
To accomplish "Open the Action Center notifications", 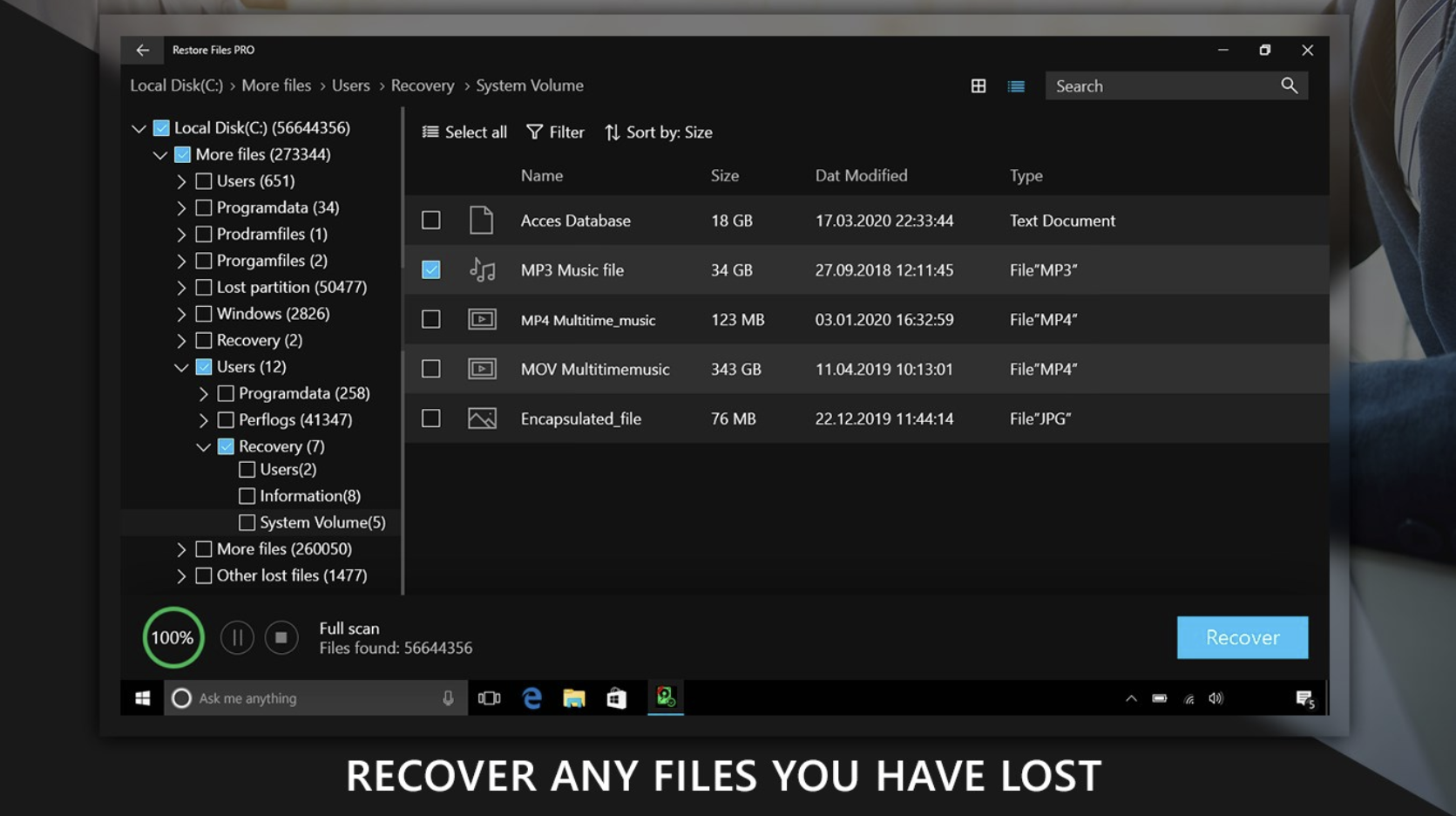I will click(1305, 699).
